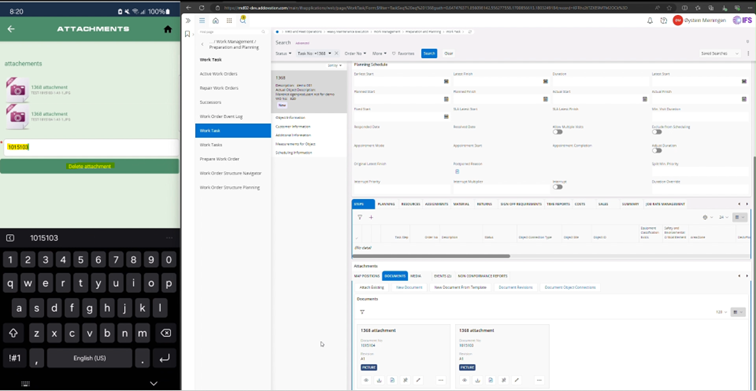Image resolution: width=756 pixels, height=391 pixels.
Task: Go back using the Attachments header arrow
Action: tap(11, 29)
